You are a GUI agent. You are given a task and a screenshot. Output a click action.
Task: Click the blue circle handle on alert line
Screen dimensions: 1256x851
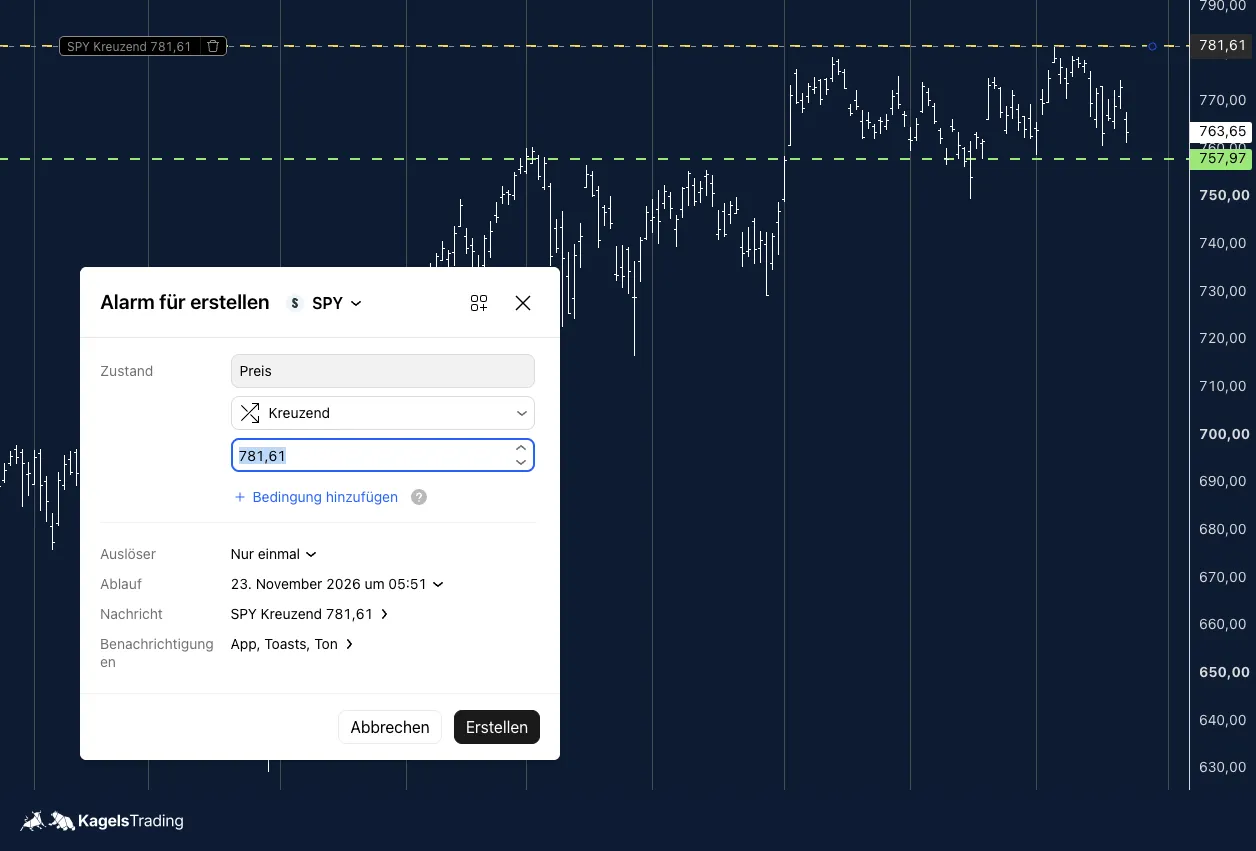point(1152,46)
